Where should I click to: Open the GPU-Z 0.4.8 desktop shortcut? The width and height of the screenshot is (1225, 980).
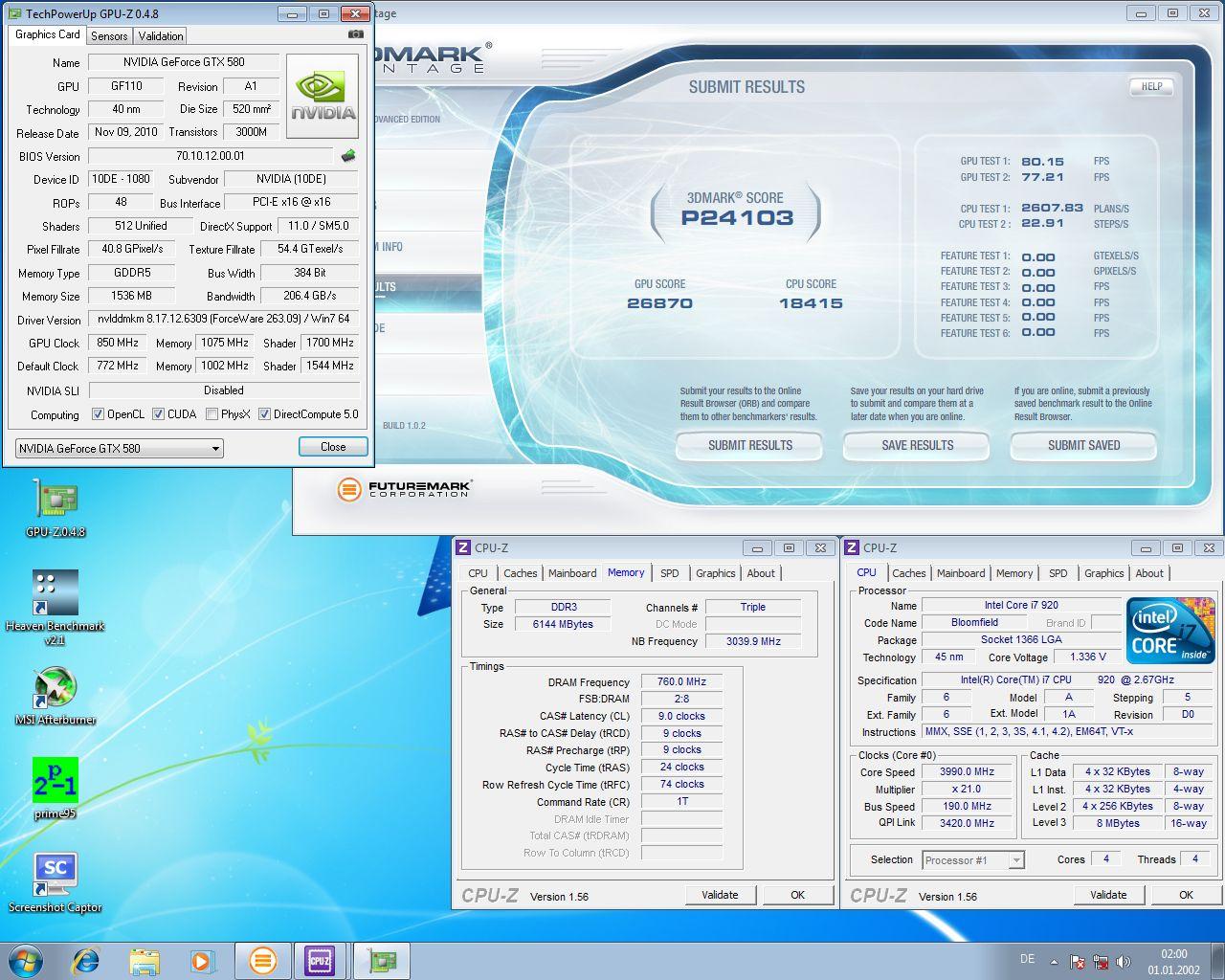[x=56, y=508]
